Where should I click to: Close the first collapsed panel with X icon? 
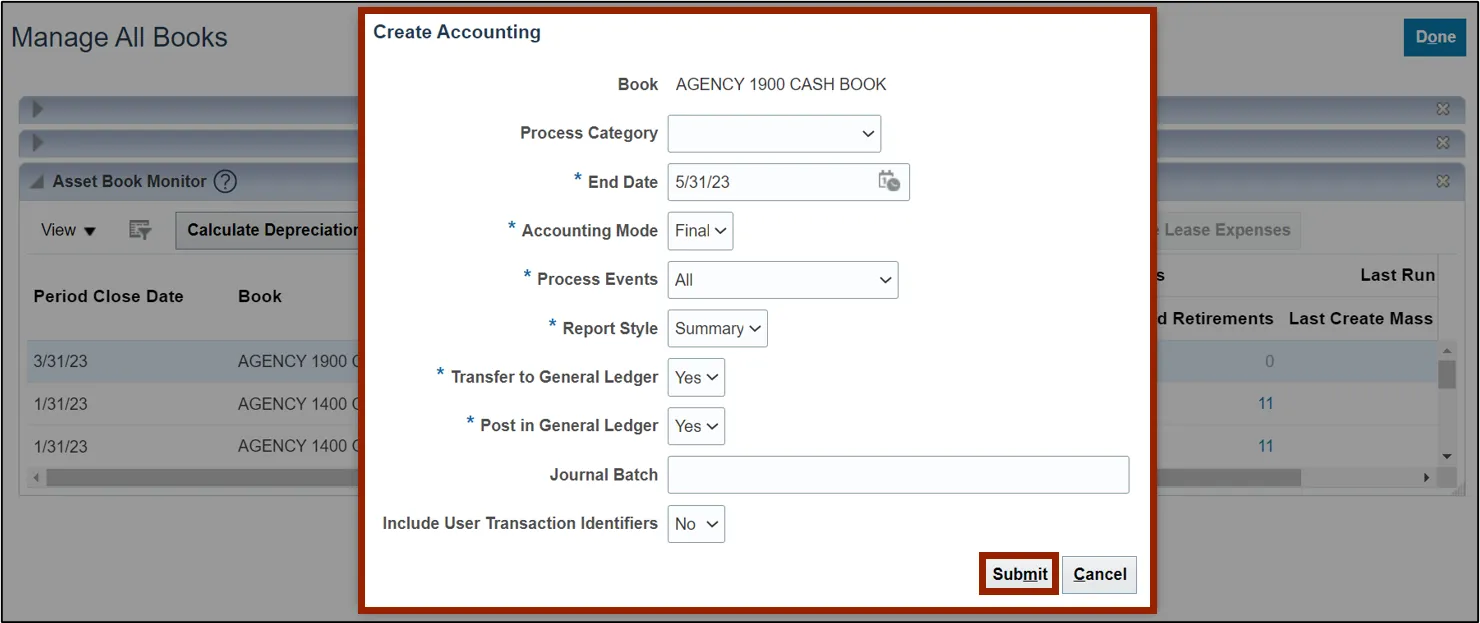pyautogui.click(x=1443, y=109)
